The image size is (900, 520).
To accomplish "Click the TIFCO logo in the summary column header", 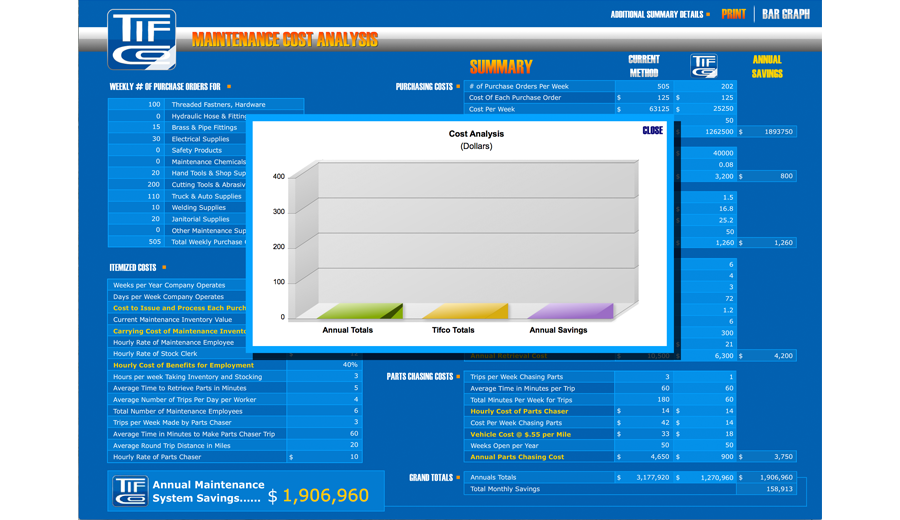I will (704, 66).
